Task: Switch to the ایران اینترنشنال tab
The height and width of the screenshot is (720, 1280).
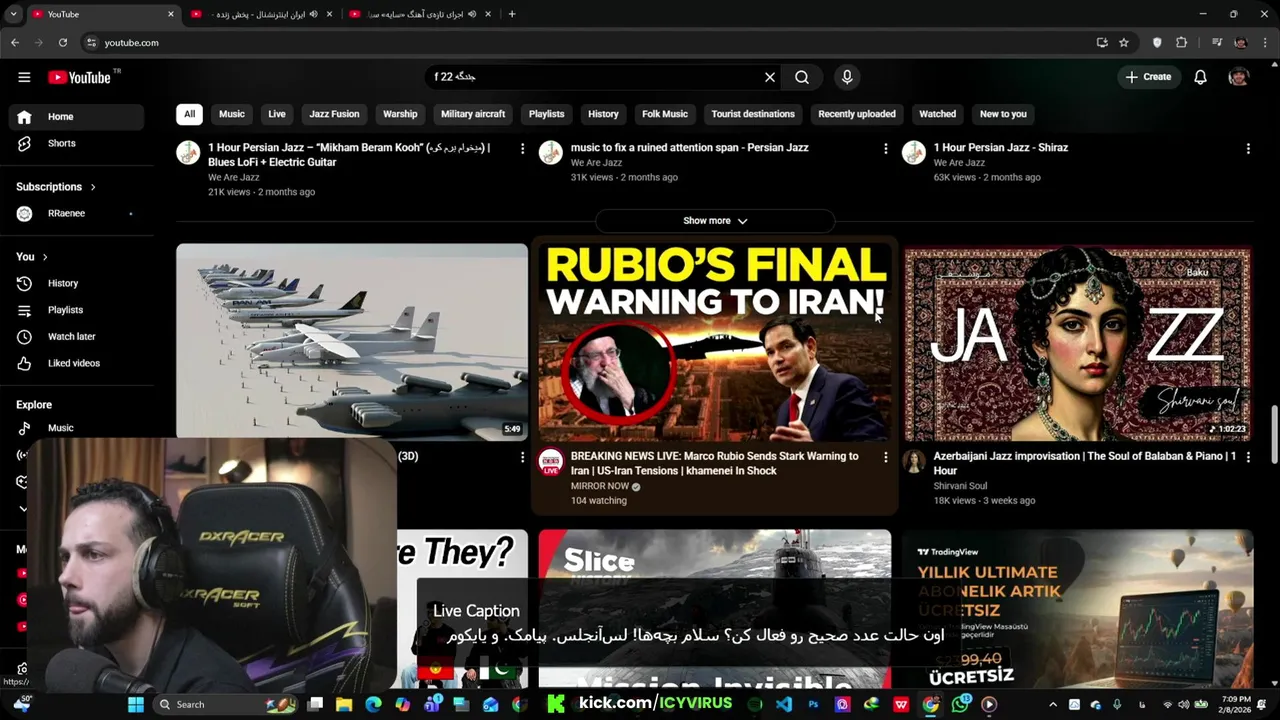Action: 260,14
